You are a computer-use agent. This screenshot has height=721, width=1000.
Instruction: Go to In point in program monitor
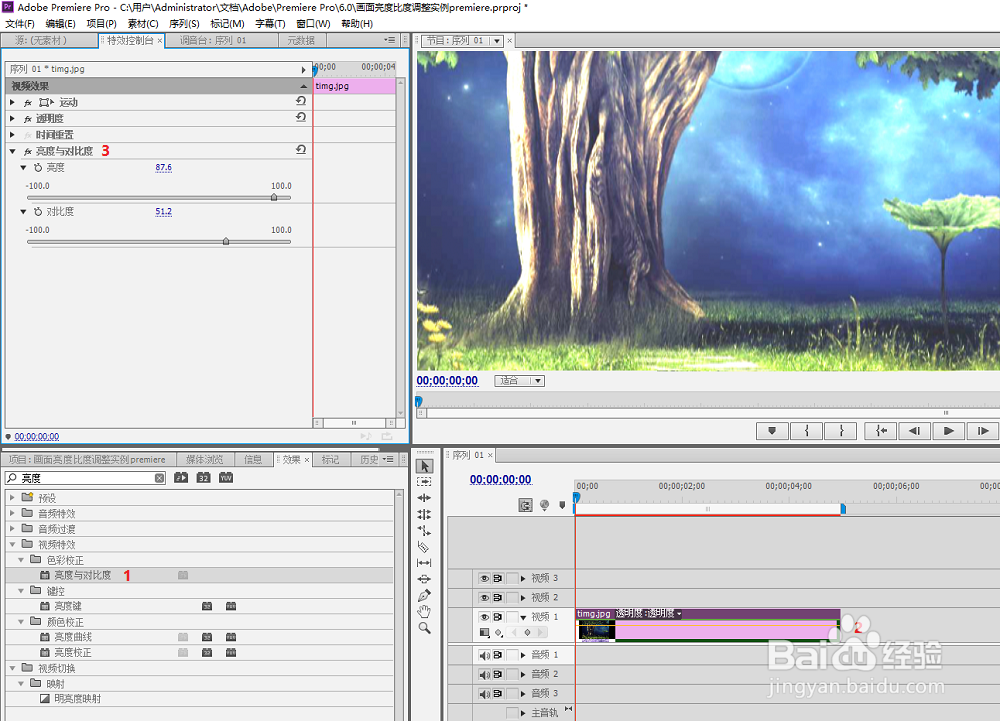click(x=881, y=431)
